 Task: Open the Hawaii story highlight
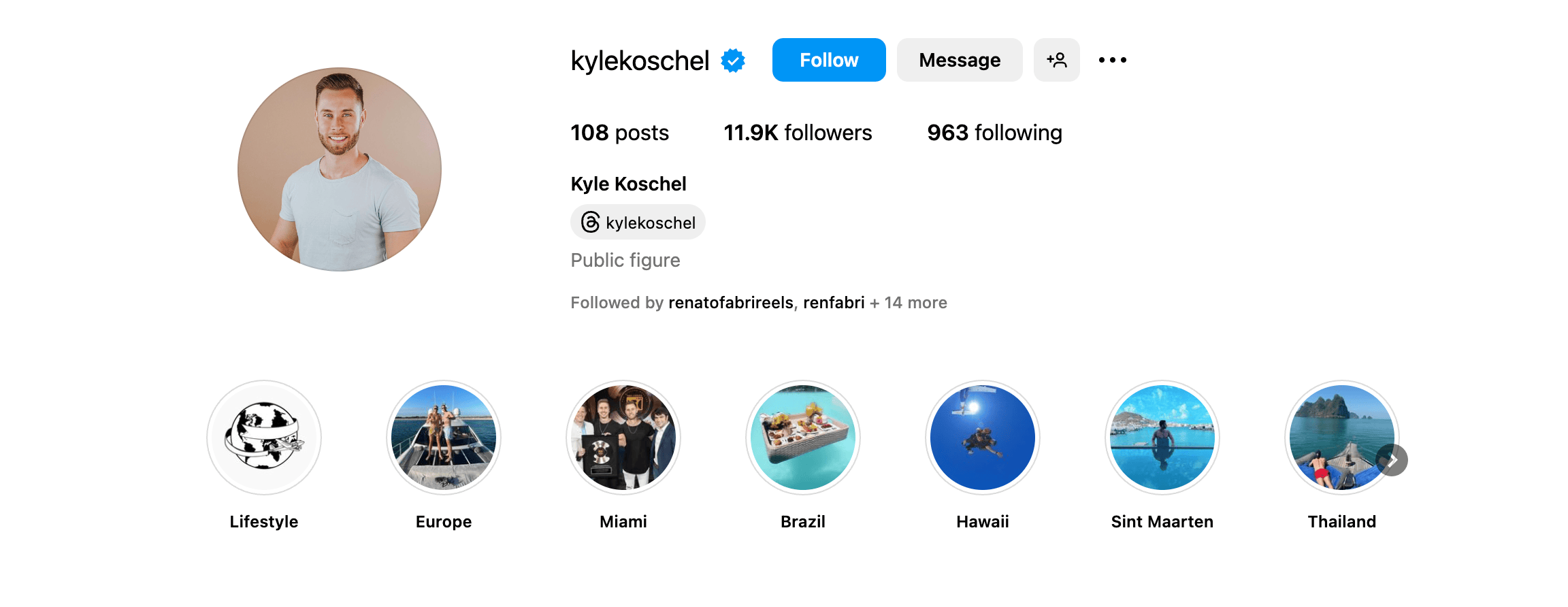(983, 438)
